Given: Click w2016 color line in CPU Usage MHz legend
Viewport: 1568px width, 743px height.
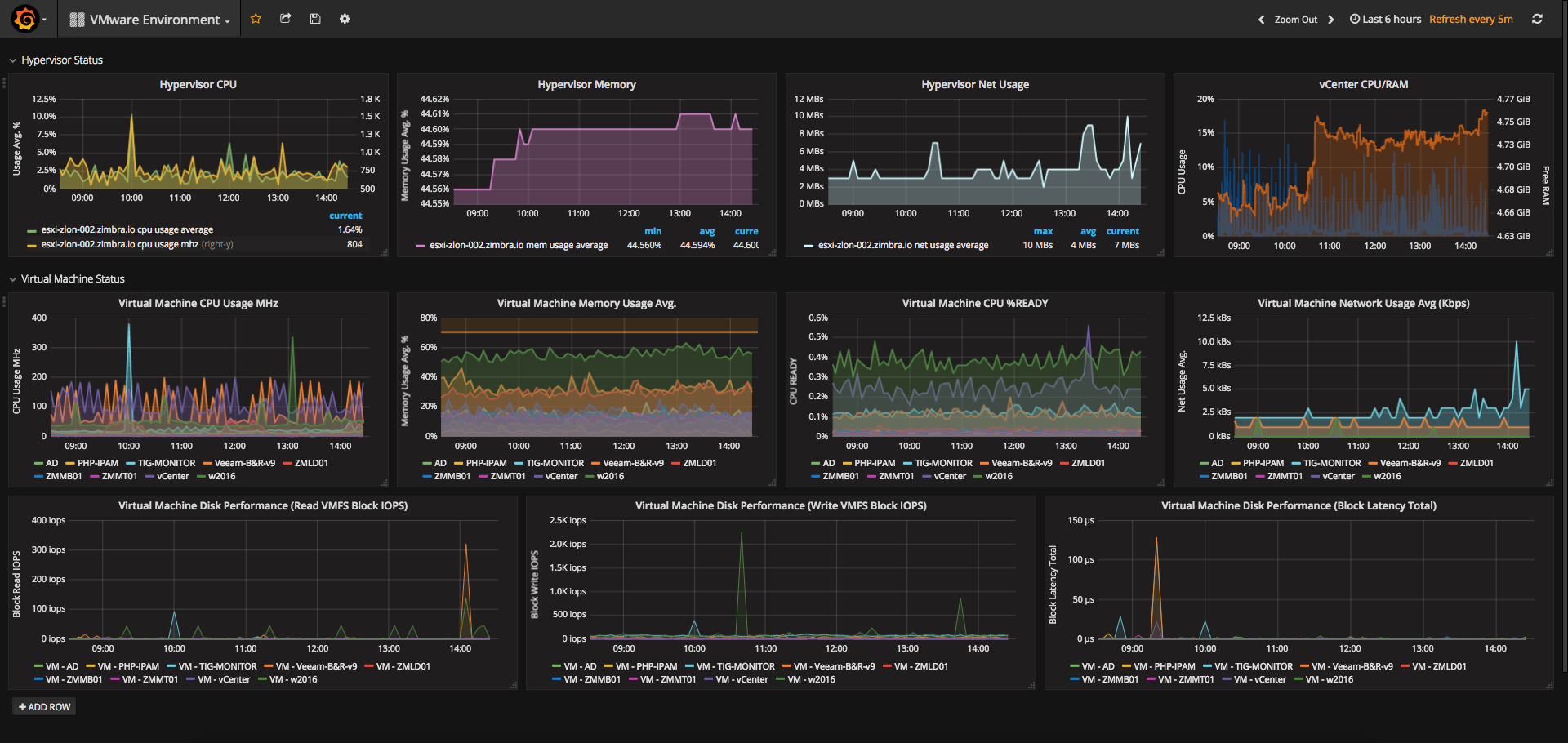Looking at the screenshot, I should click(201, 477).
